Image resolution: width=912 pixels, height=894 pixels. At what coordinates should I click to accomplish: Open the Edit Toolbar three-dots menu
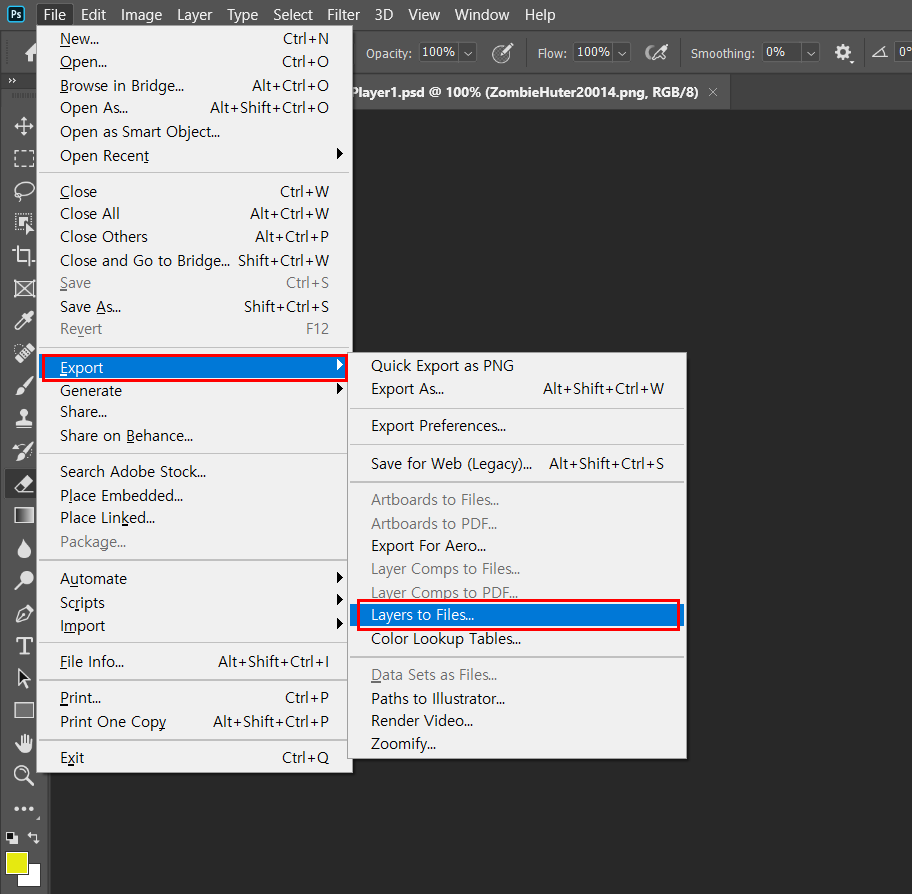click(23, 809)
